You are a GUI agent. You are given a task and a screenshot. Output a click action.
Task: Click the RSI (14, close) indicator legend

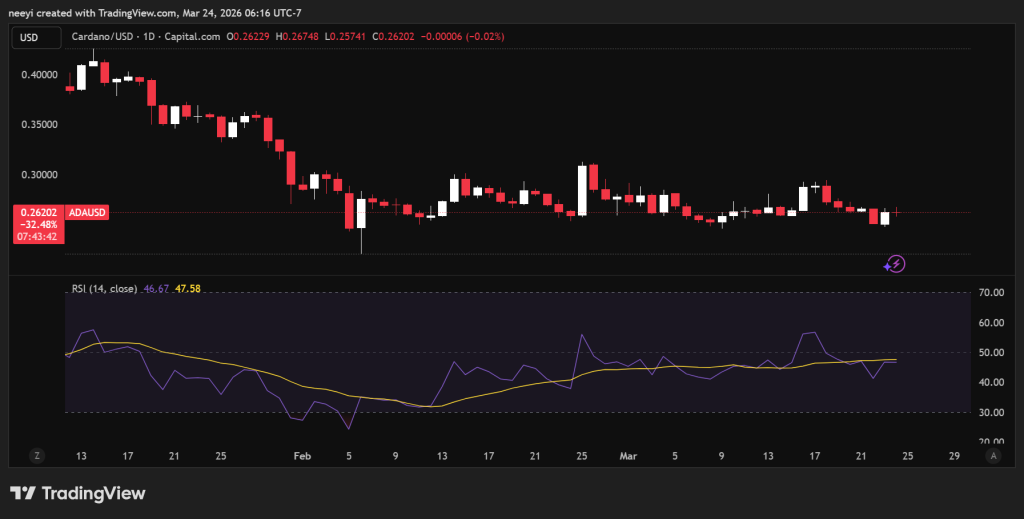pyautogui.click(x=105, y=289)
